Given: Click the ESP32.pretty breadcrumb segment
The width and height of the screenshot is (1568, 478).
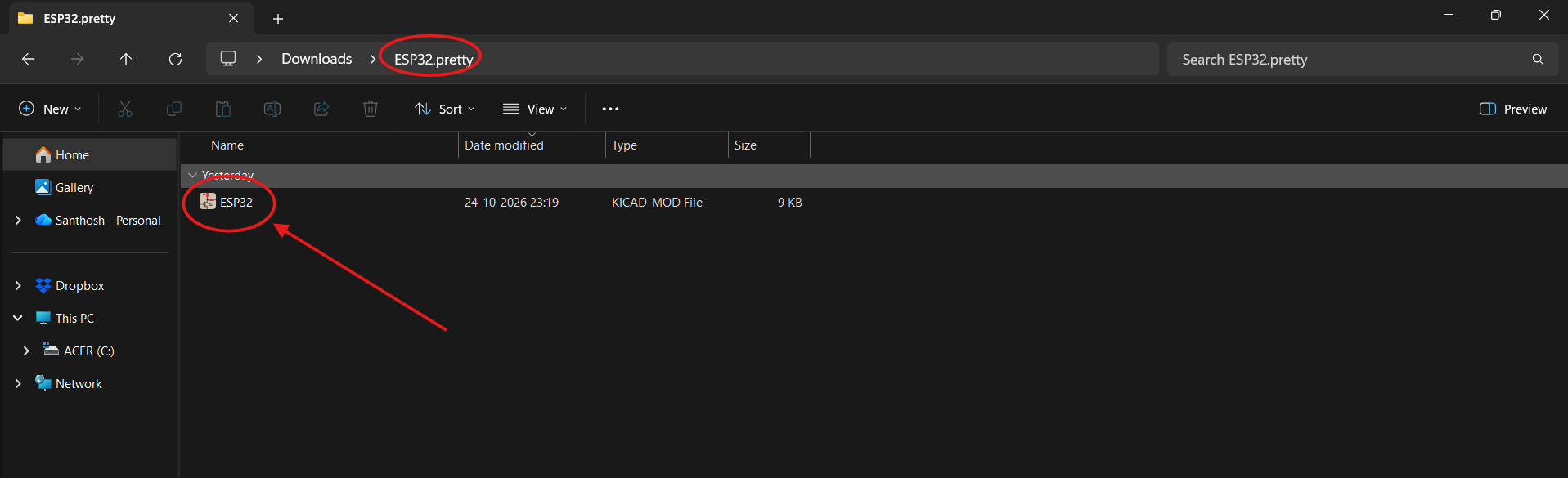Looking at the screenshot, I should point(434,59).
